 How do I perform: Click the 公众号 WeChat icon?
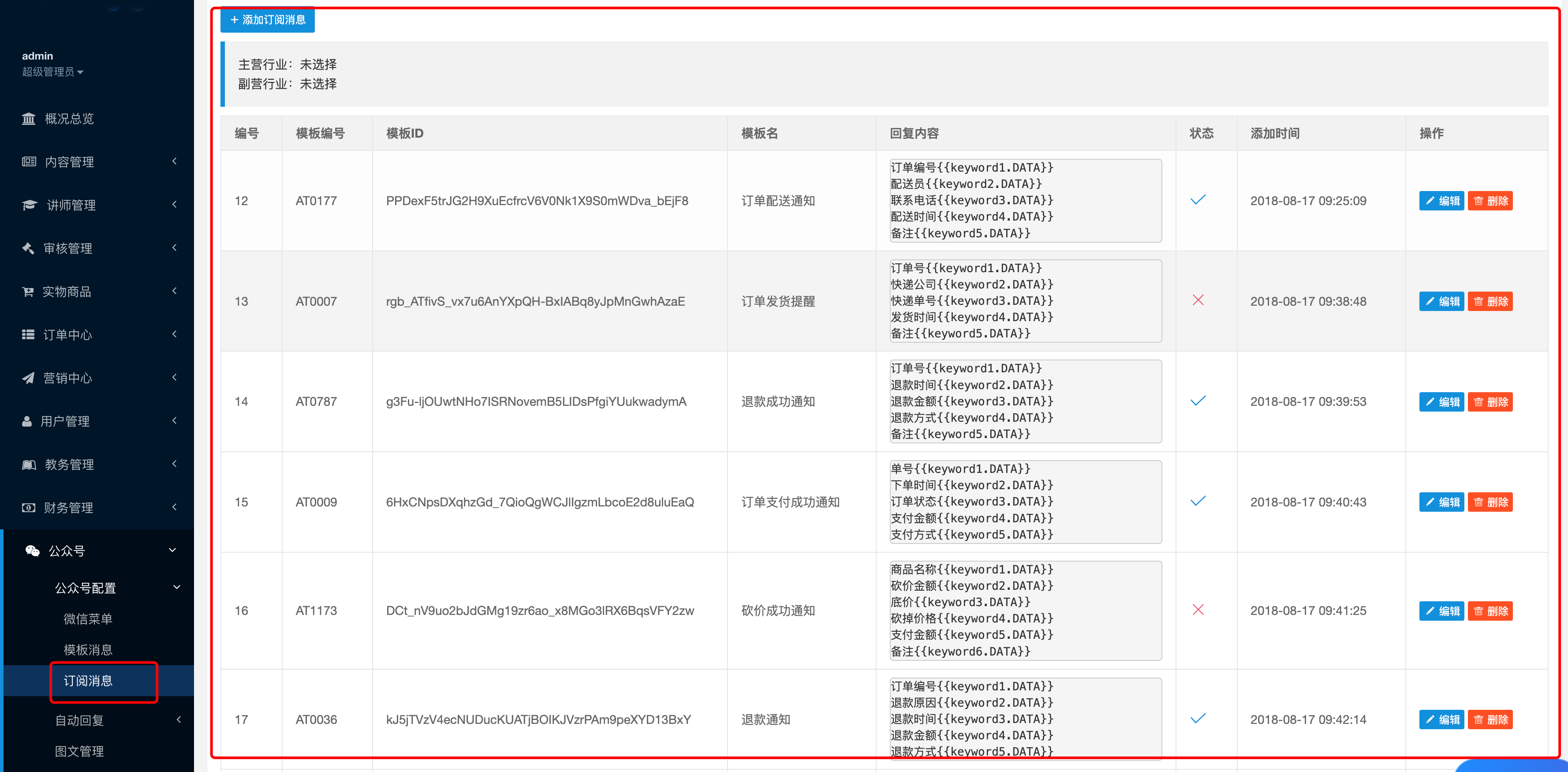coord(32,551)
